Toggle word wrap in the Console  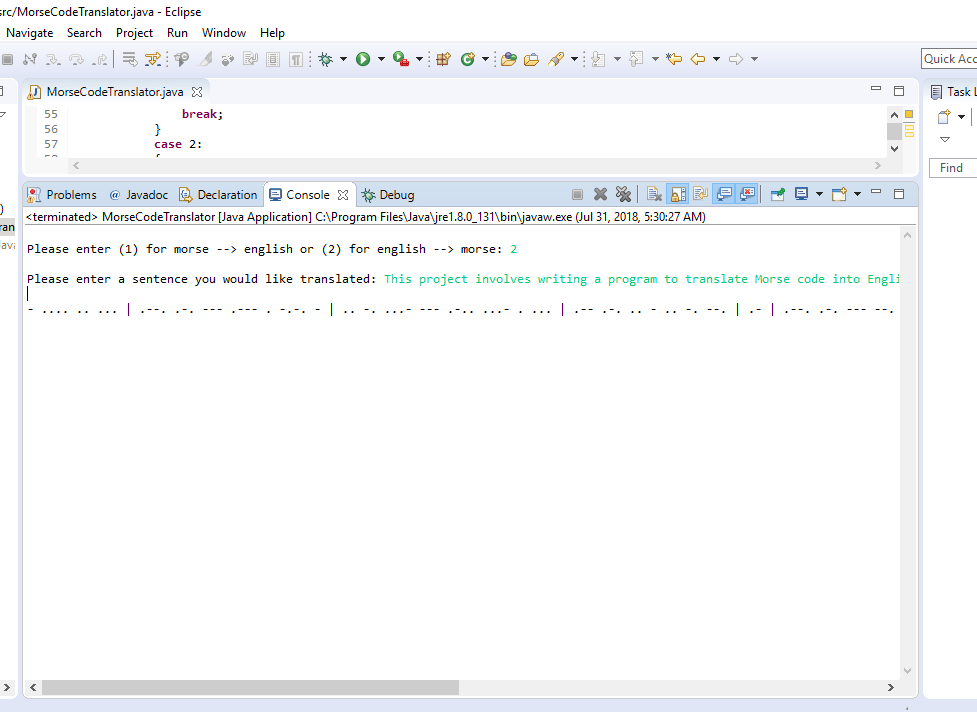[x=698, y=194]
